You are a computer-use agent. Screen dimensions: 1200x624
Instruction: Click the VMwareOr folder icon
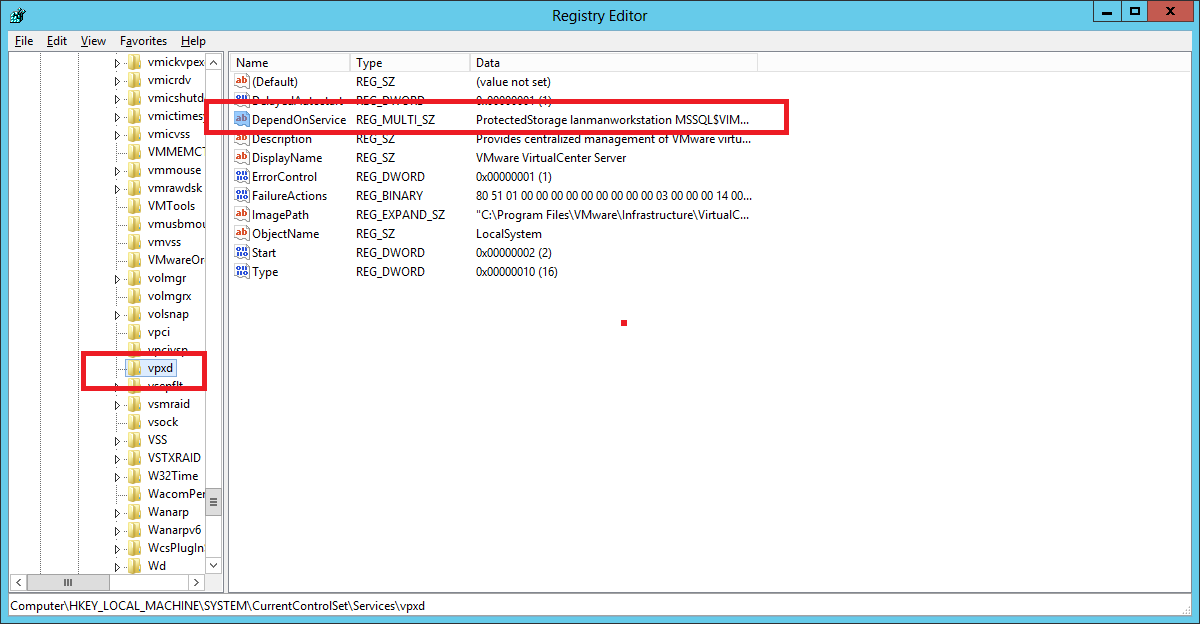tap(135, 260)
